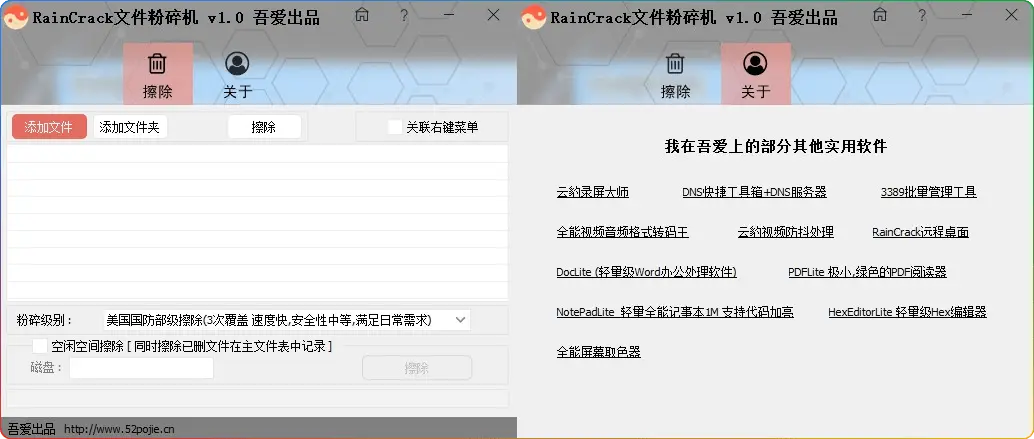Select the highlighted 擦除 tab in the left window
Image resolution: width=1034 pixels, height=439 pixels.
click(157, 75)
